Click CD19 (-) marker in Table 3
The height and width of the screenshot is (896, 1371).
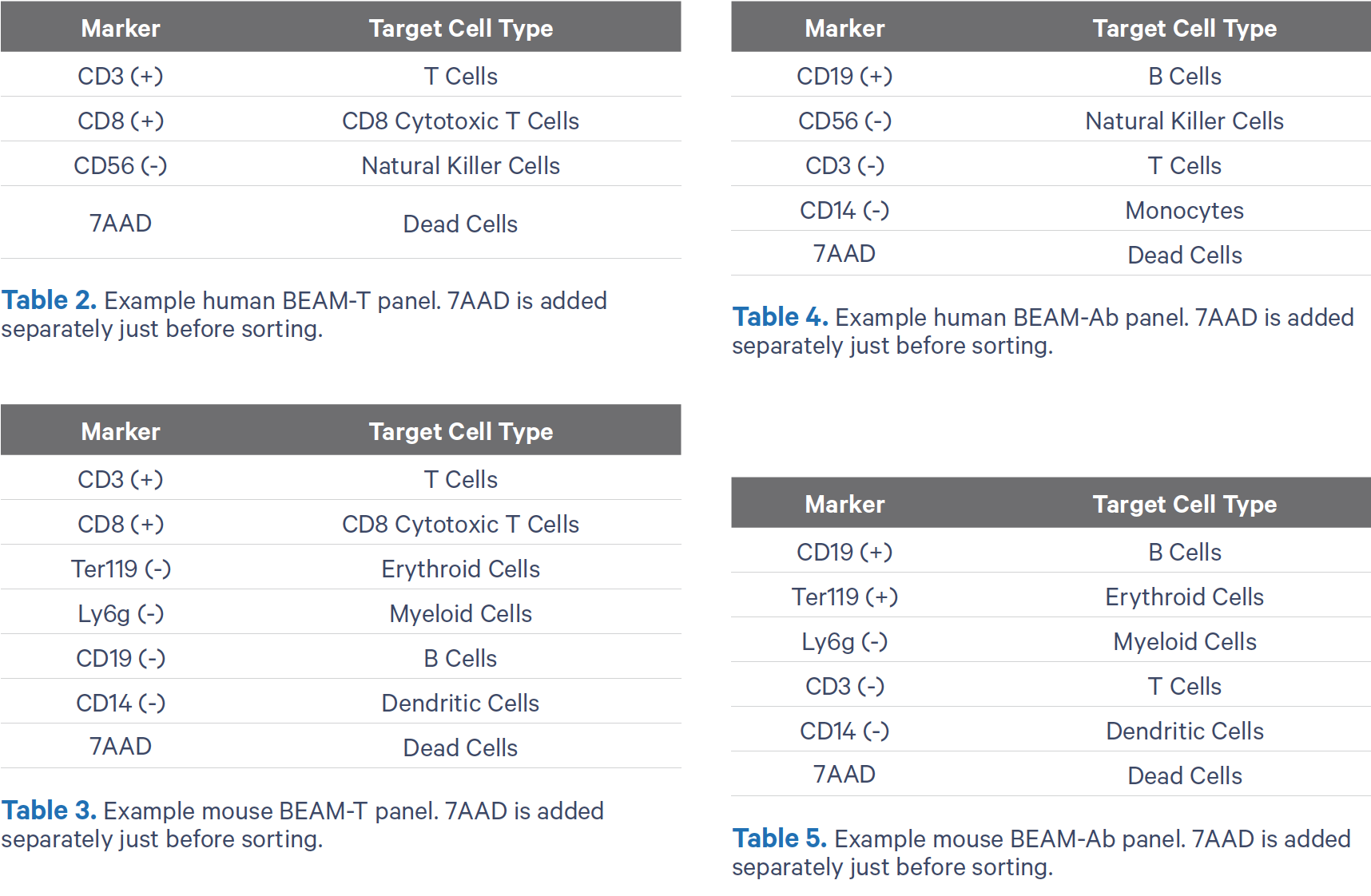click(121, 658)
